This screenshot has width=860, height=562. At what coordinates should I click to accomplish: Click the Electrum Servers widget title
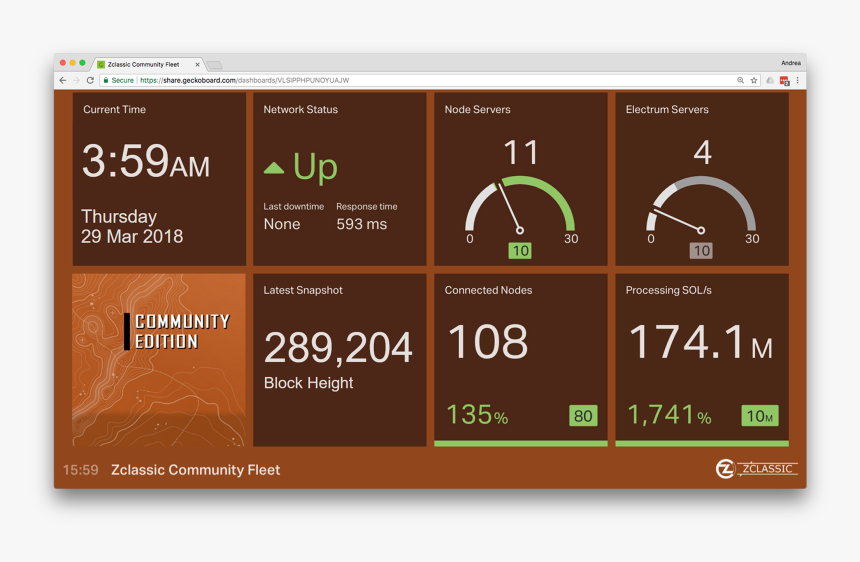667,109
